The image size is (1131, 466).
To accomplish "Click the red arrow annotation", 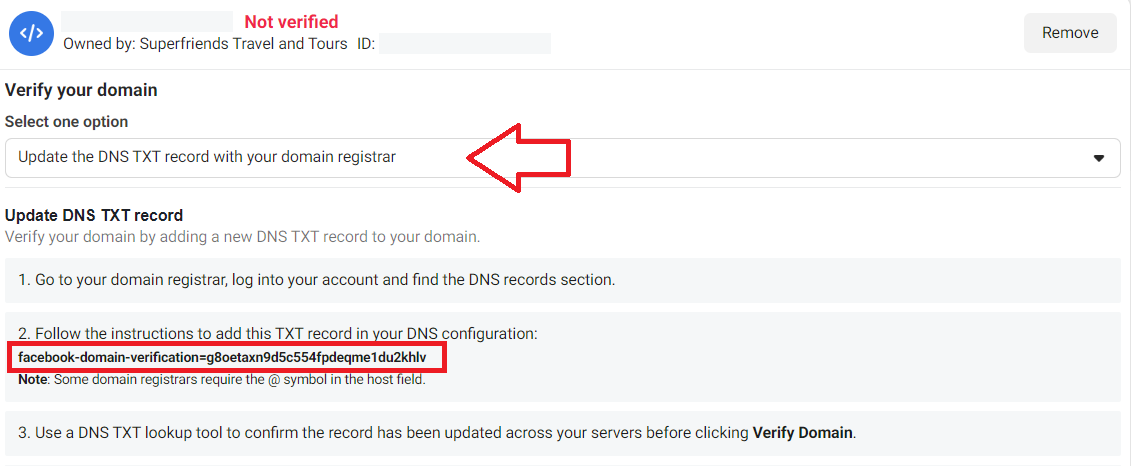I will (x=519, y=157).
